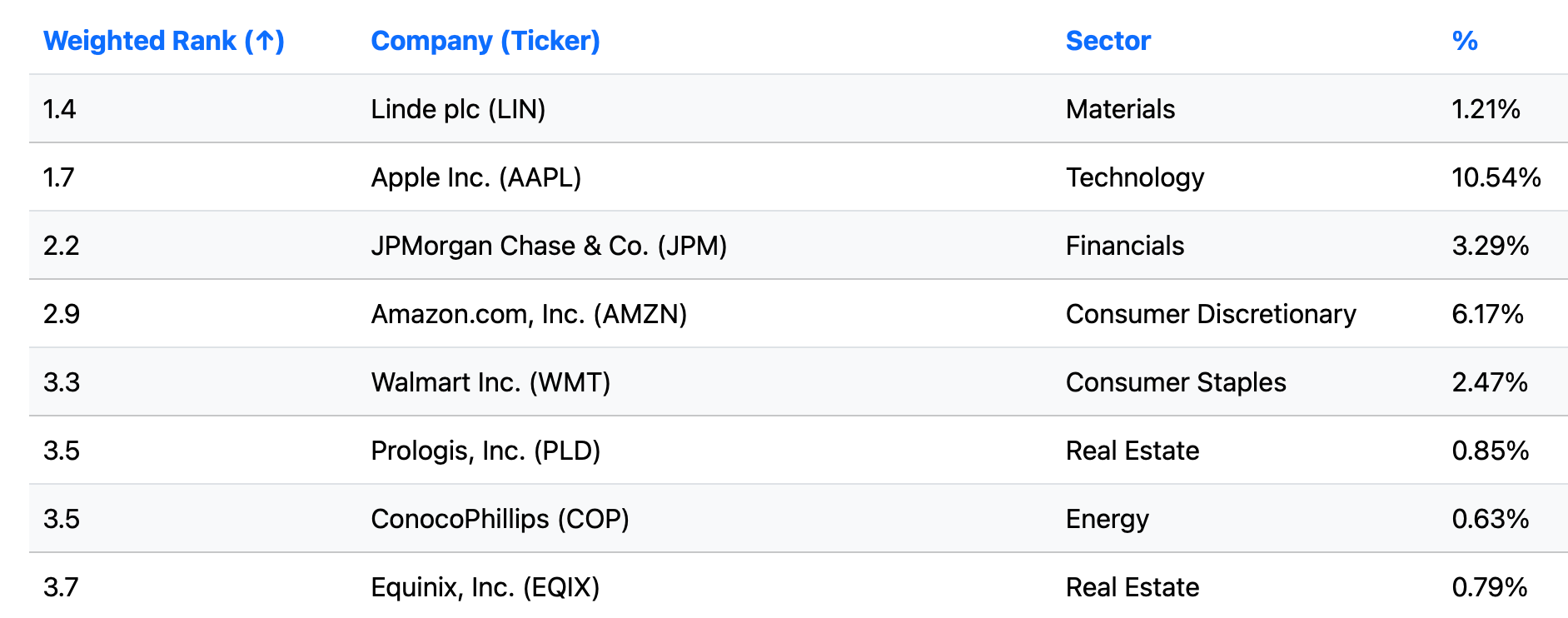Select Equinix, Inc. (EQIX) row
Viewport: 1568px width, 618px height.
[799, 586]
